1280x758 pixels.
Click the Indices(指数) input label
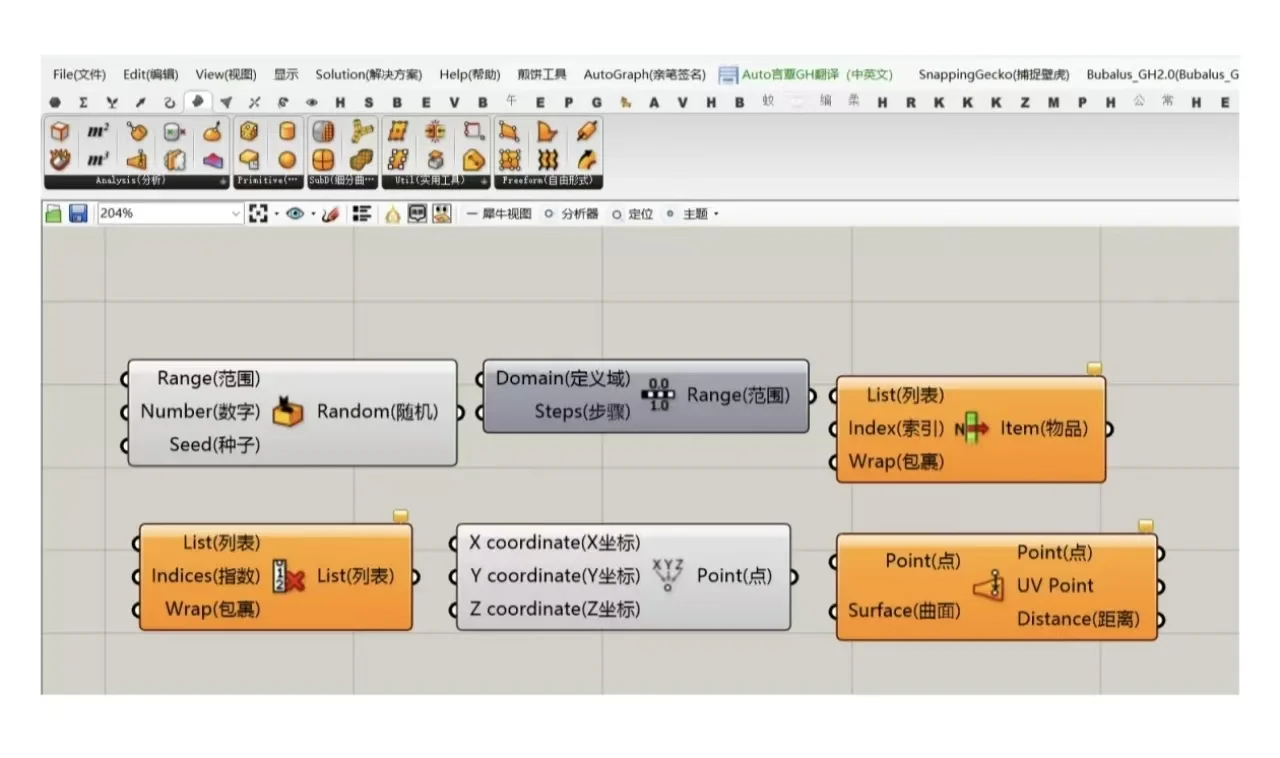205,576
